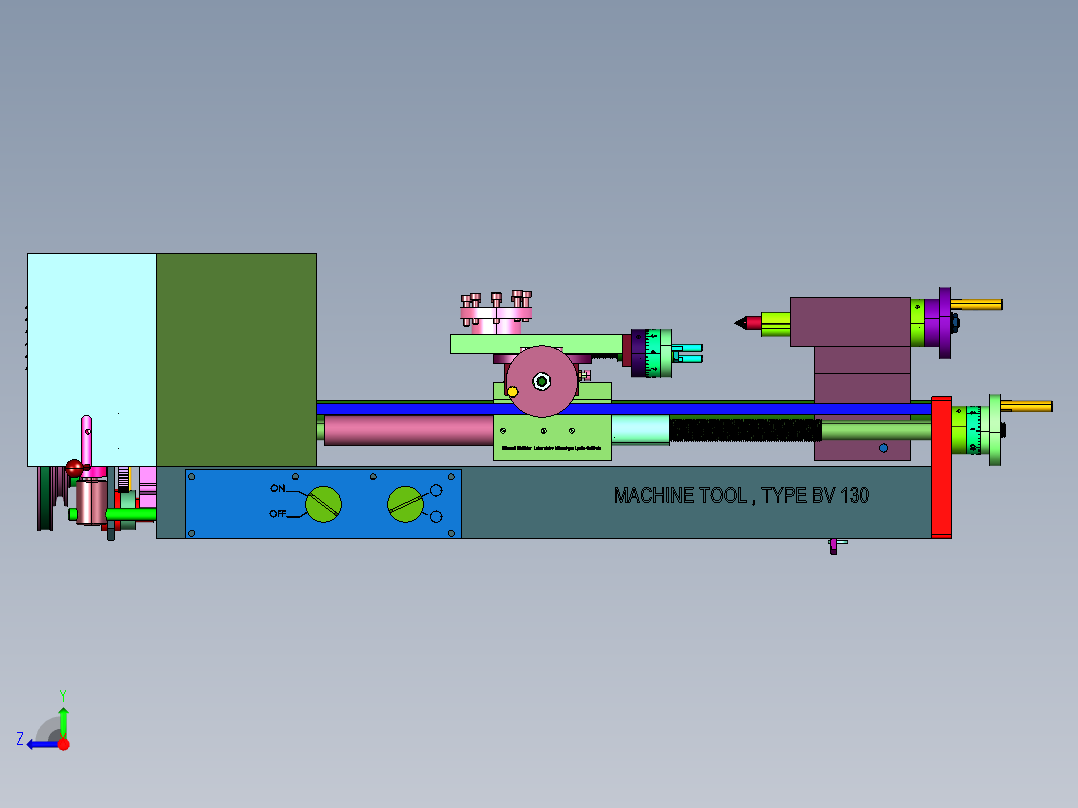Select the blue bed way rail
Screen dimensions: 1078x808
click(624, 409)
